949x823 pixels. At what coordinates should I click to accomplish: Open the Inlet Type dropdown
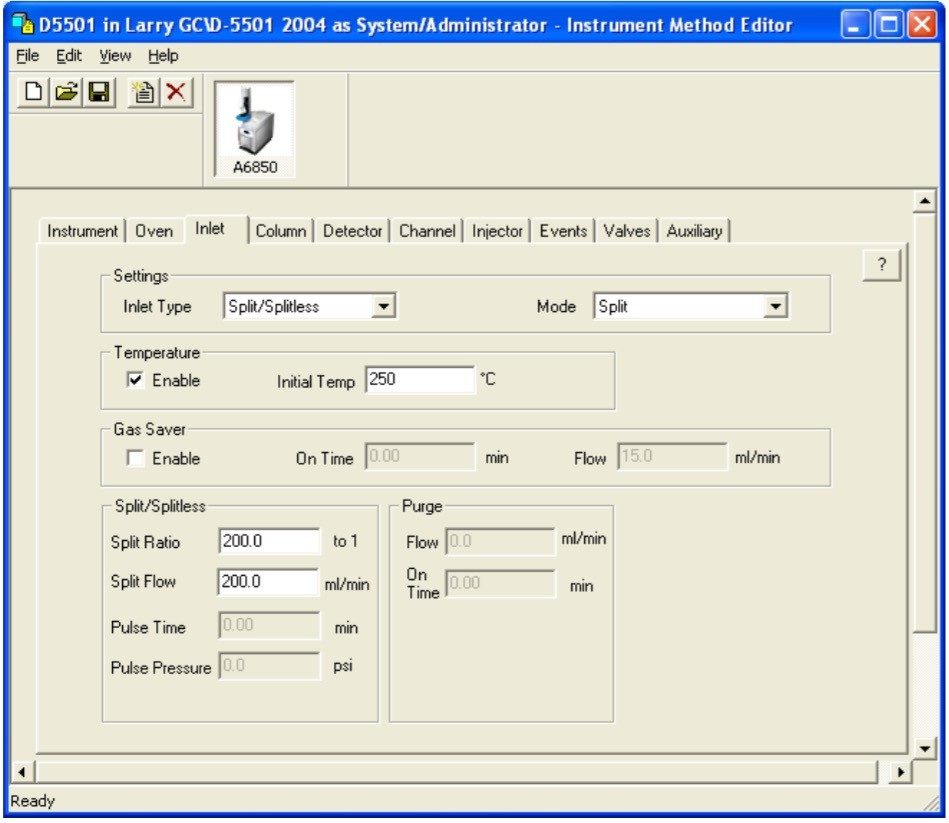coord(384,307)
